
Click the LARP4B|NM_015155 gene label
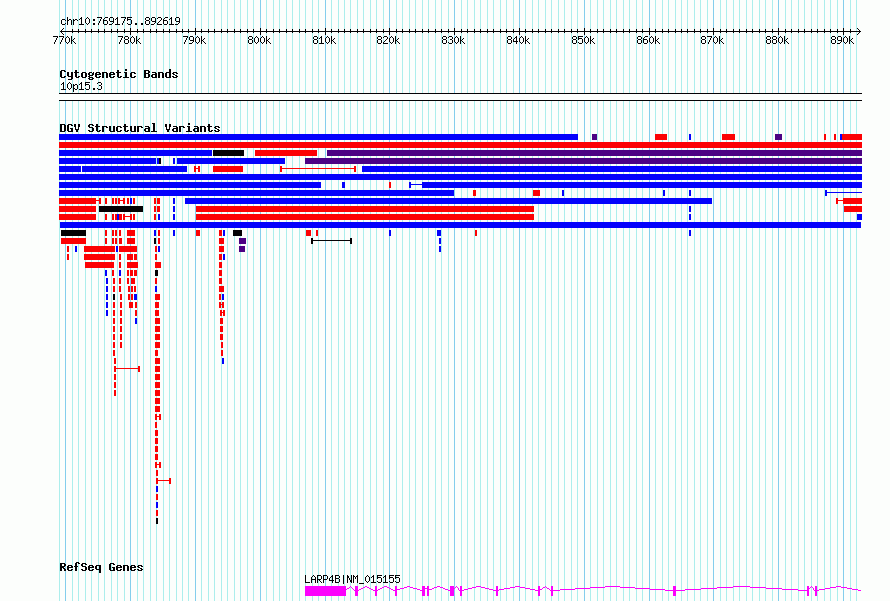point(352,579)
